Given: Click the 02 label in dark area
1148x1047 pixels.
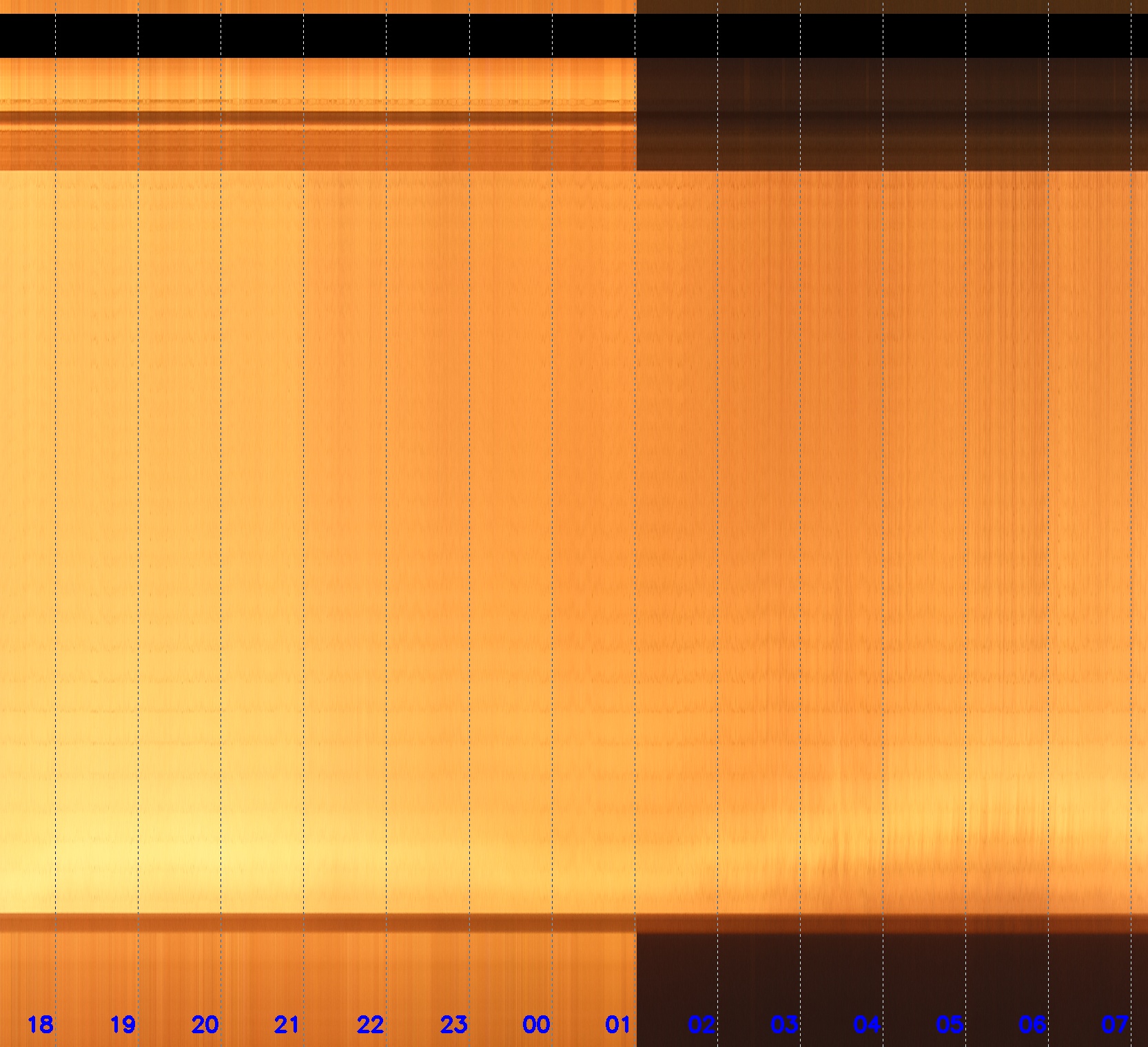Looking at the screenshot, I should [701, 1024].
